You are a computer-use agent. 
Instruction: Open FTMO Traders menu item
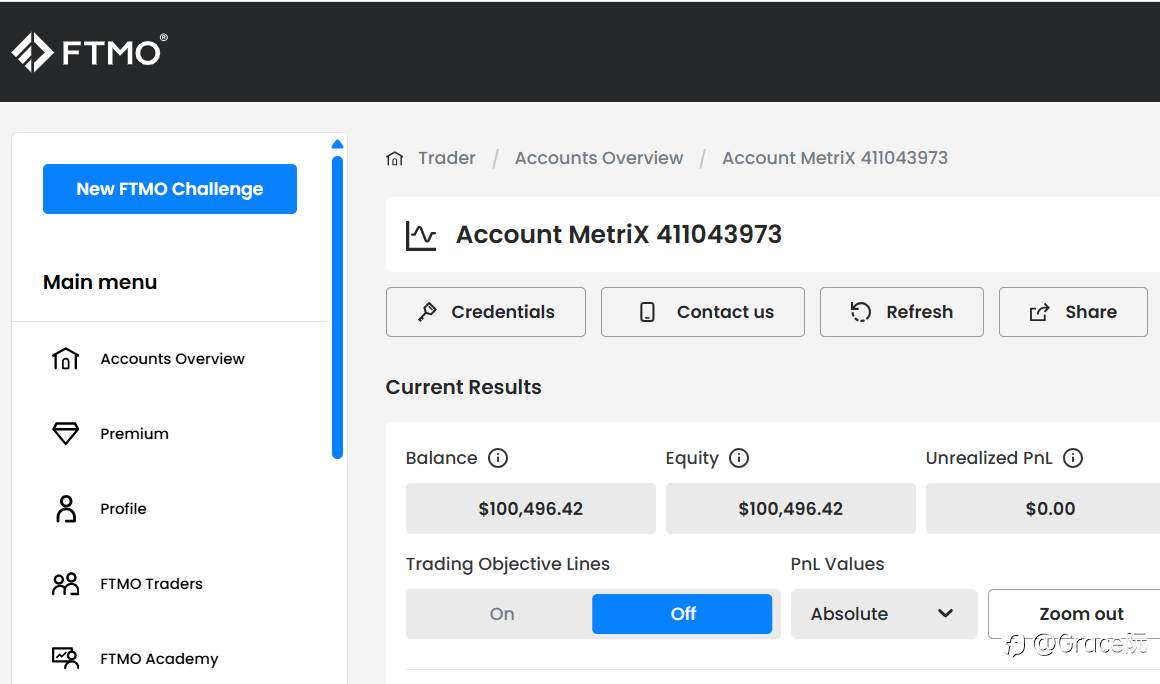pyautogui.click(x=152, y=584)
